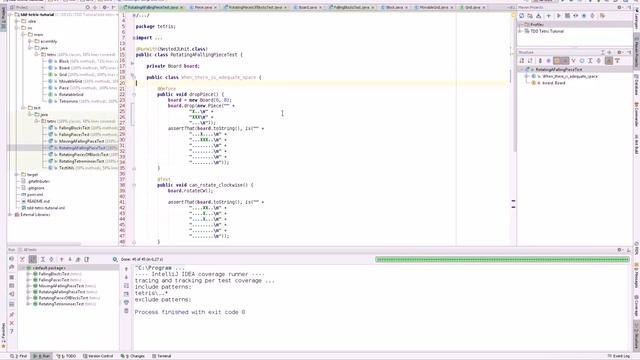640x360 pixels.
Task: Toggle the second-to-last highlighted Structure toolbar button
Action: (609, 61)
